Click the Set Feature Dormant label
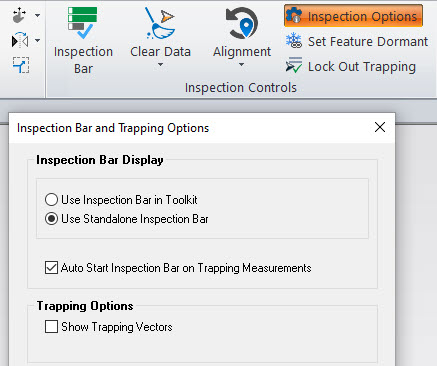This screenshot has height=366, width=437. [x=368, y=41]
